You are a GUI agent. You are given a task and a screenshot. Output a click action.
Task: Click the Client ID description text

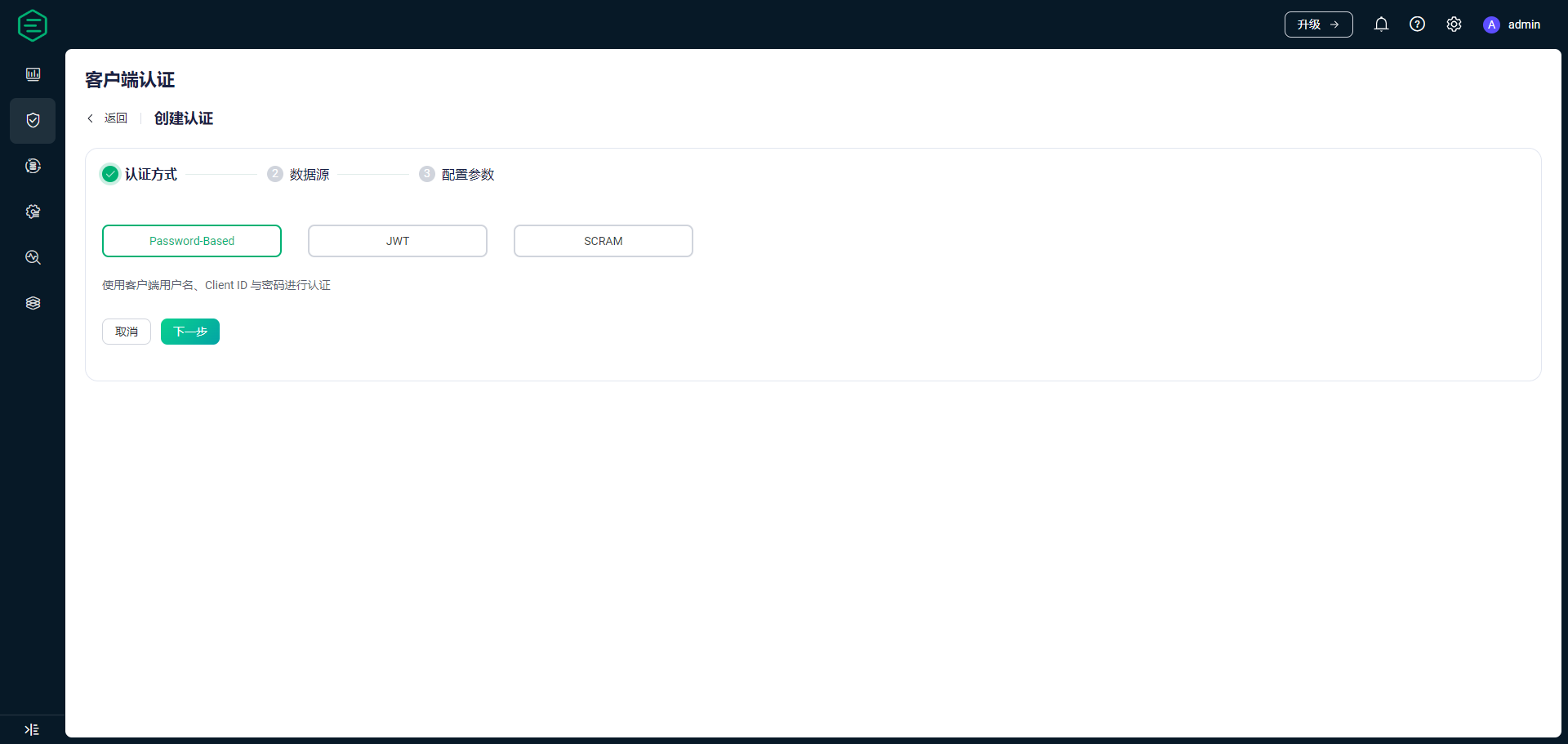click(x=216, y=285)
